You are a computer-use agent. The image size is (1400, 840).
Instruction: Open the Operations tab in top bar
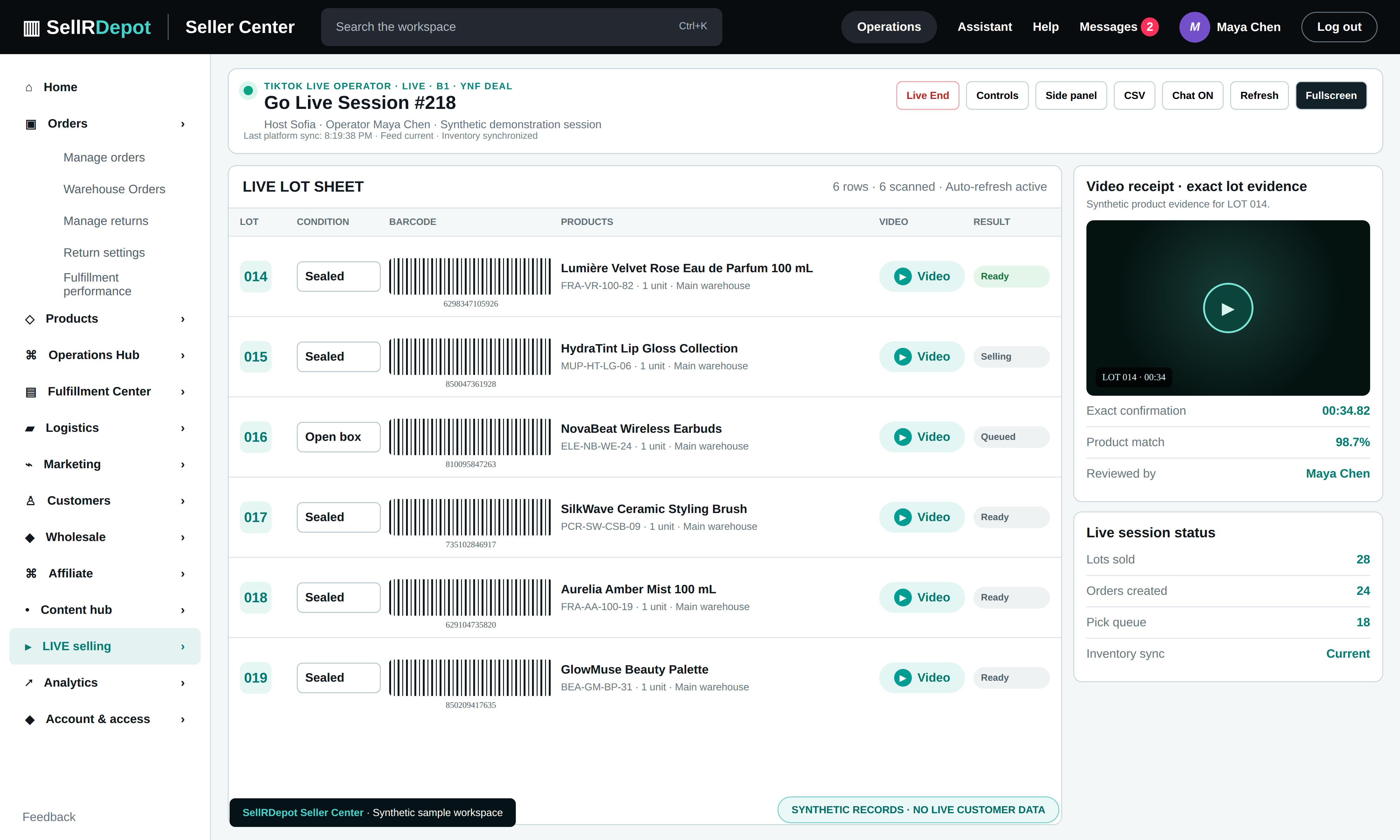889,27
